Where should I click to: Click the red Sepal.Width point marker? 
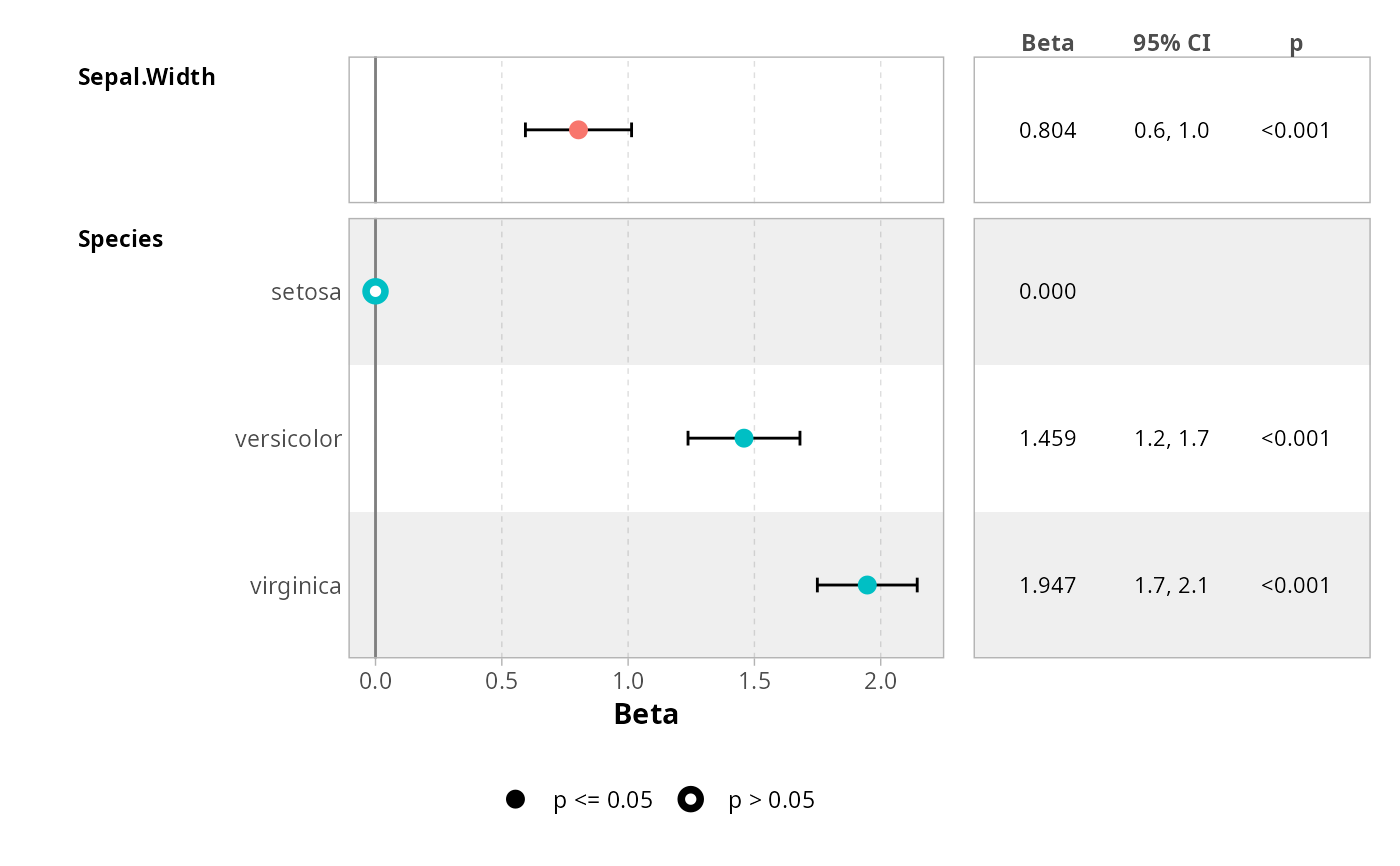pos(578,130)
